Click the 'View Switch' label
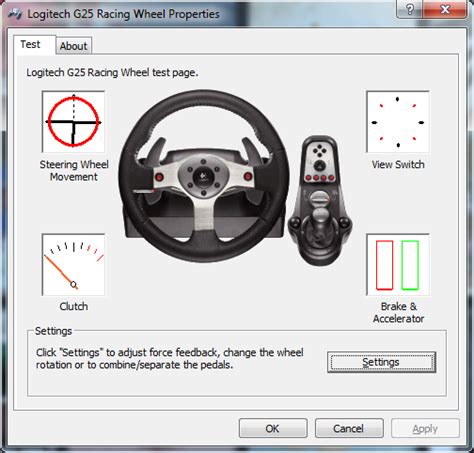This screenshot has height=453, width=474. point(398,164)
